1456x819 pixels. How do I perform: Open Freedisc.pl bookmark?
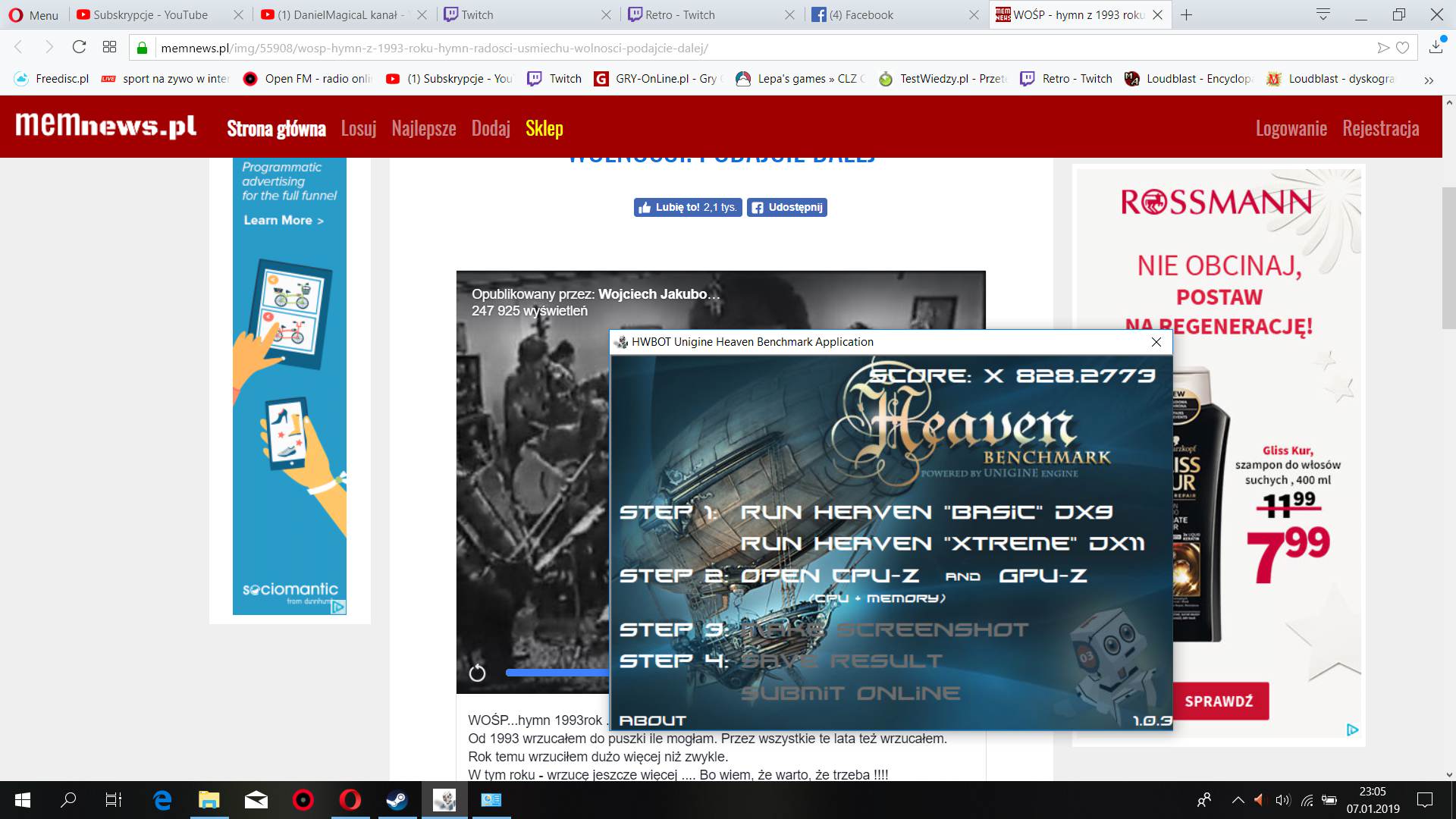coord(52,78)
